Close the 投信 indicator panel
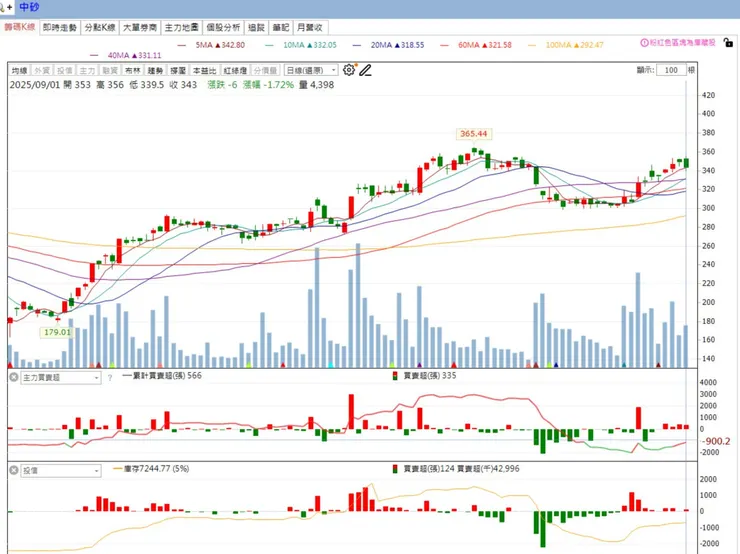The width and height of the screenshot is (740, 554). point(14,470)
